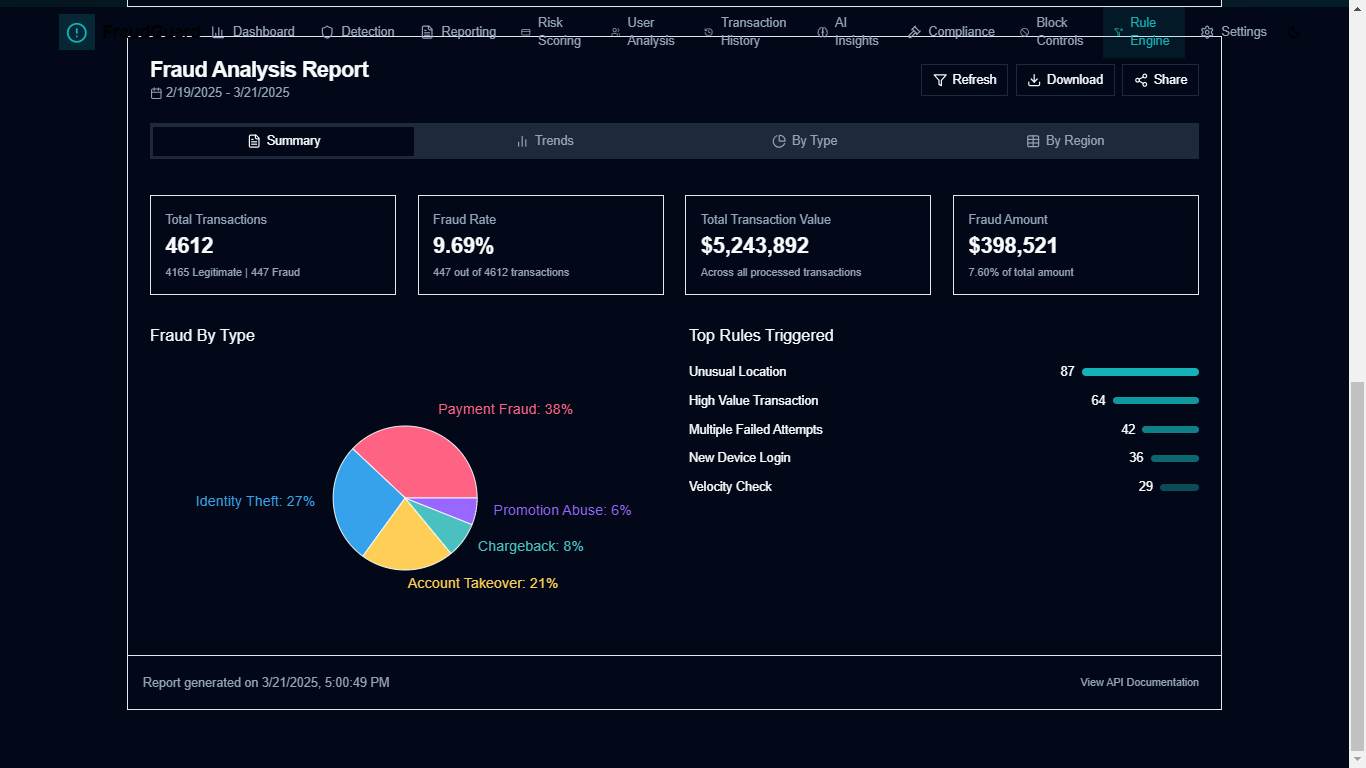Click the Unusual Location progress bar
Screen dimensions: 1366x768
pos(1140,372)
